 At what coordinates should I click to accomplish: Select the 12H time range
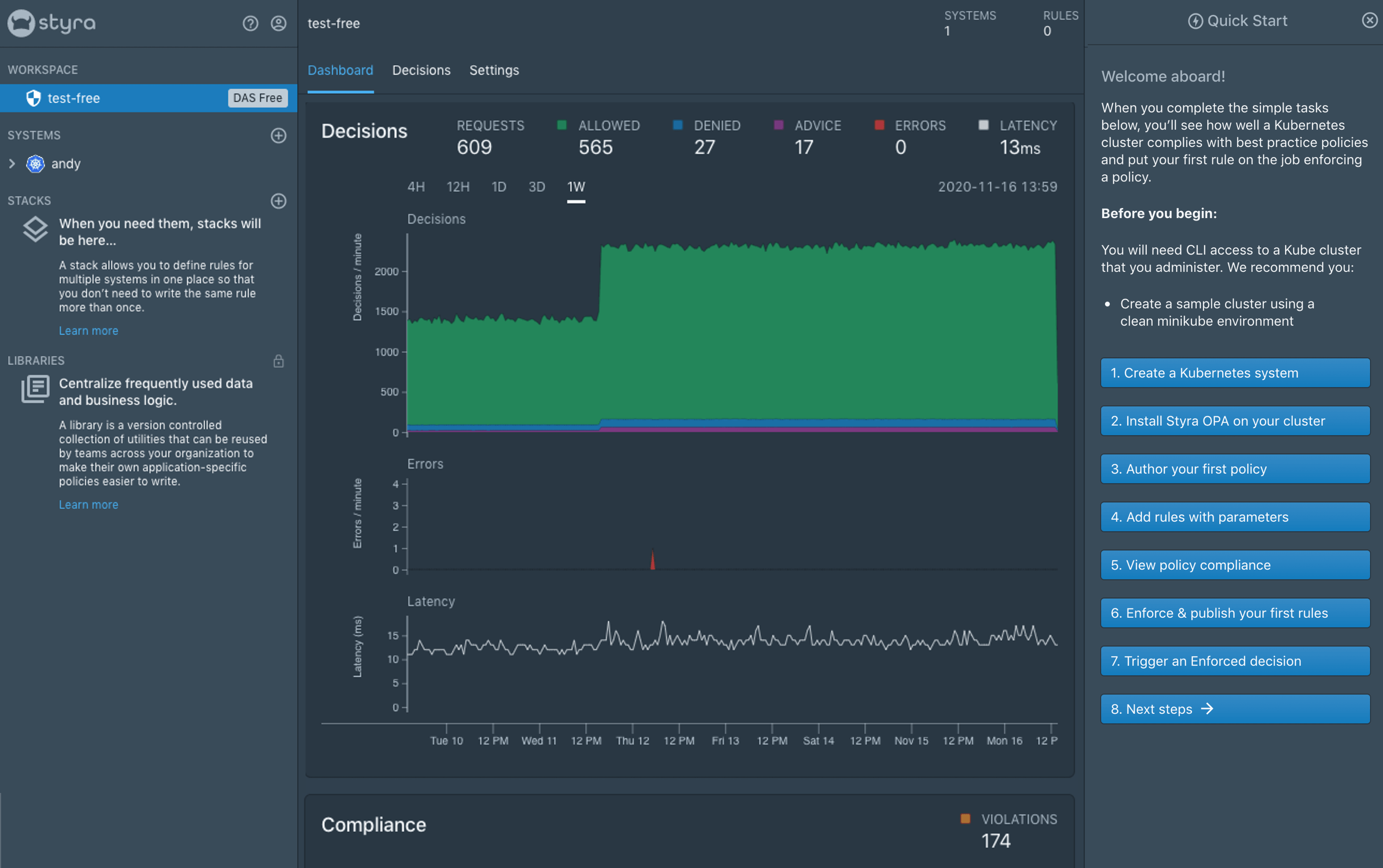(x=458, y=187)
